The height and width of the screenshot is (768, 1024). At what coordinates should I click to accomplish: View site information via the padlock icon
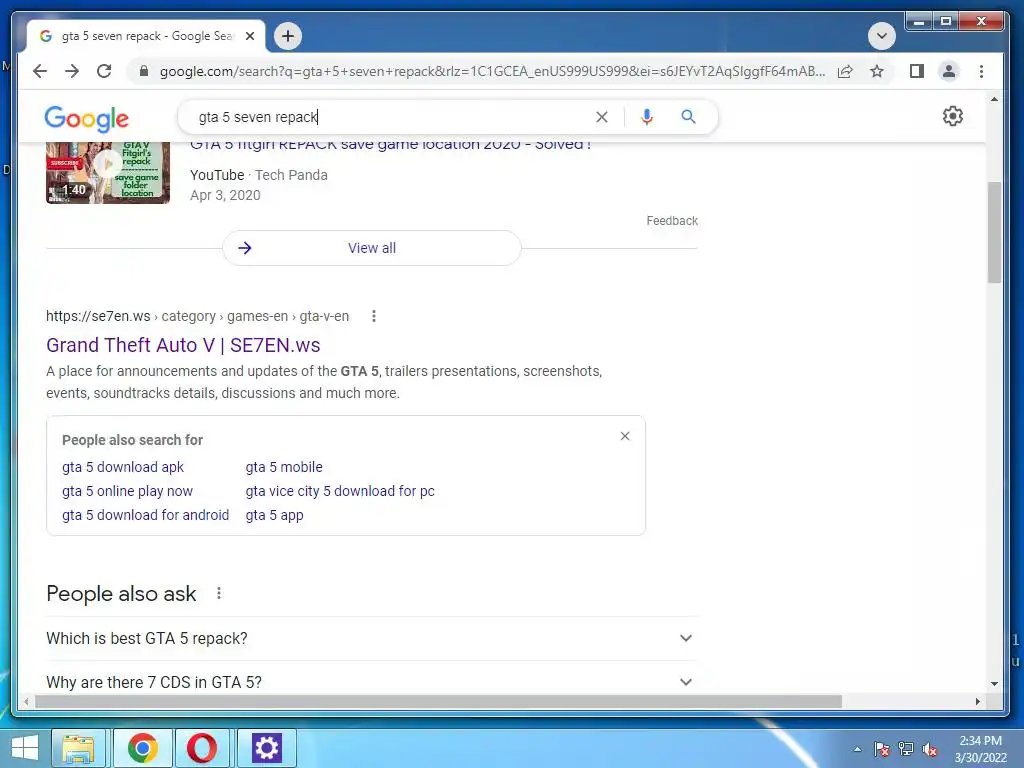coord(144,71)
